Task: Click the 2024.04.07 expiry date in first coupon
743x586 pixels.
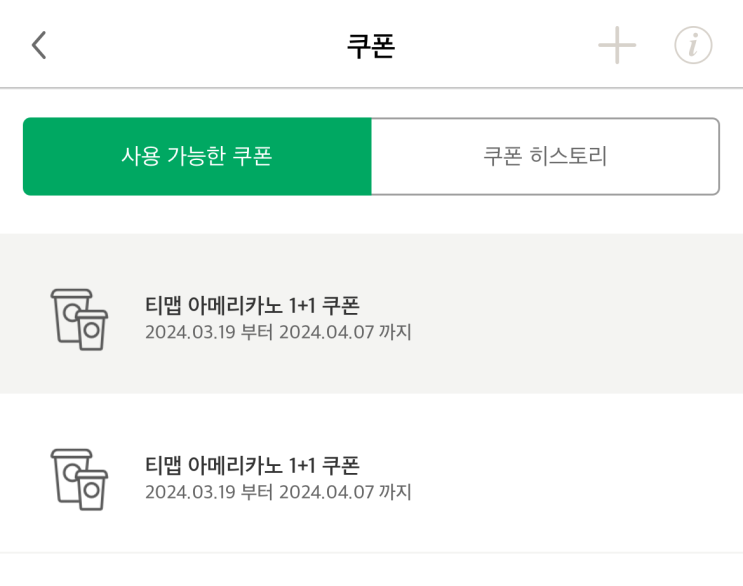Action: (324, 332)
